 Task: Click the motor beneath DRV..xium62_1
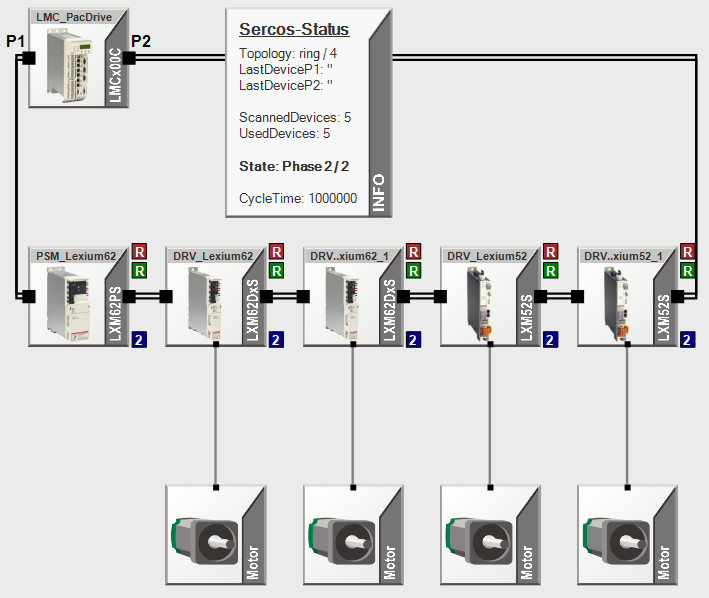(341, 537)
